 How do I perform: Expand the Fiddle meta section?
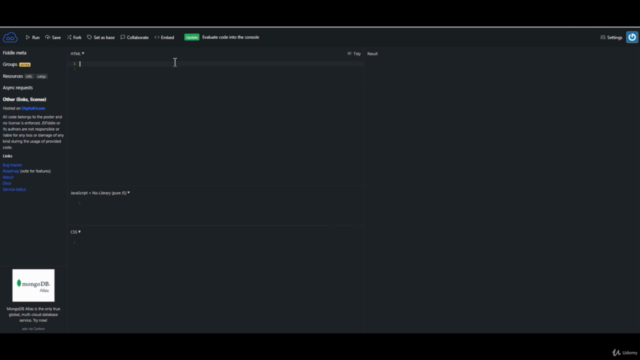(x=15, y=53)
